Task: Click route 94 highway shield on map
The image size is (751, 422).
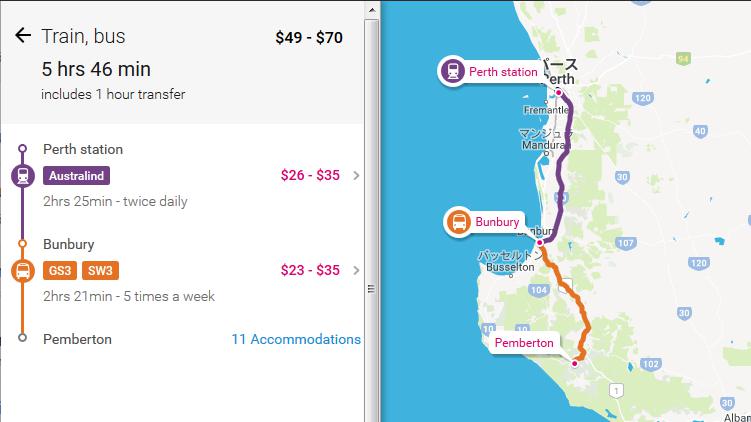Action: point(683,59)
